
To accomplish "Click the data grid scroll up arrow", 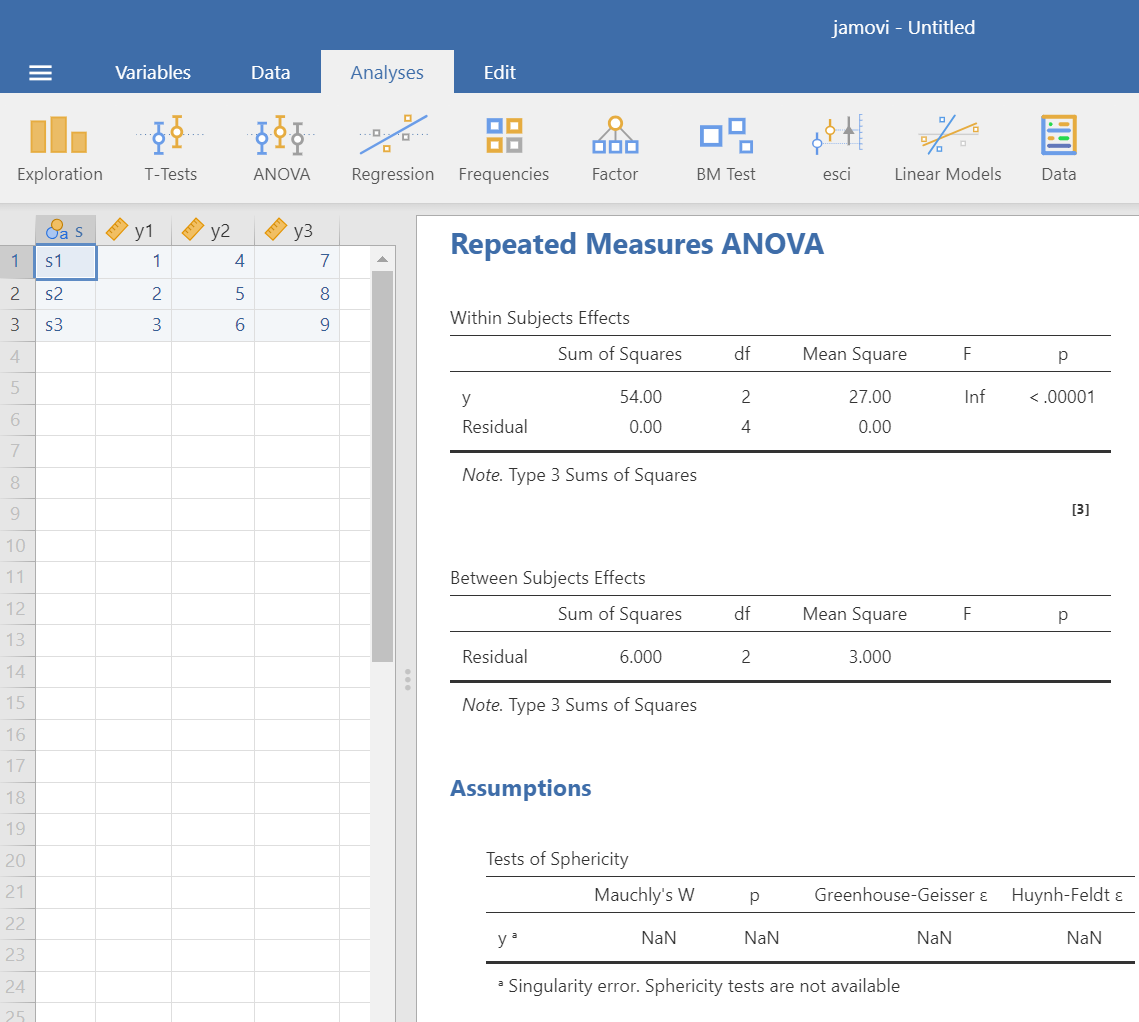I will (x=382, y=259).
